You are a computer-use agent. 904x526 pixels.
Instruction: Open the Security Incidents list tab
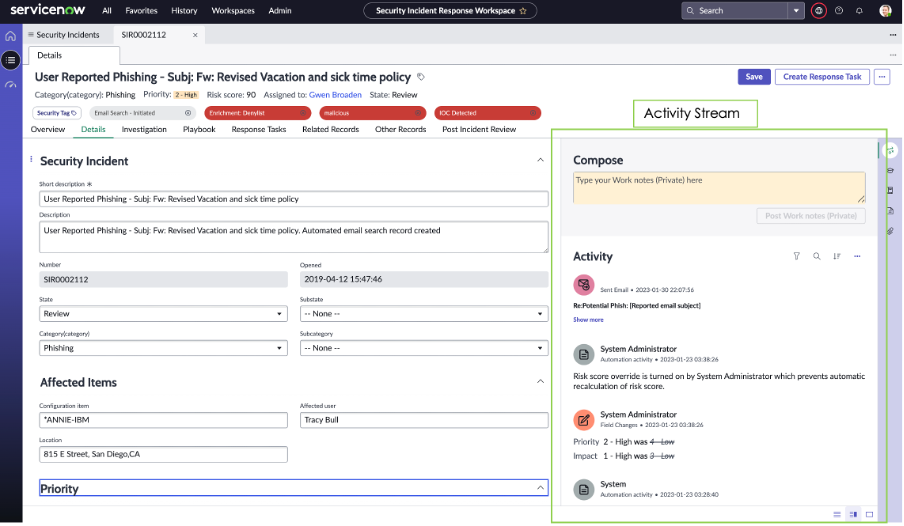coord(67,35)
